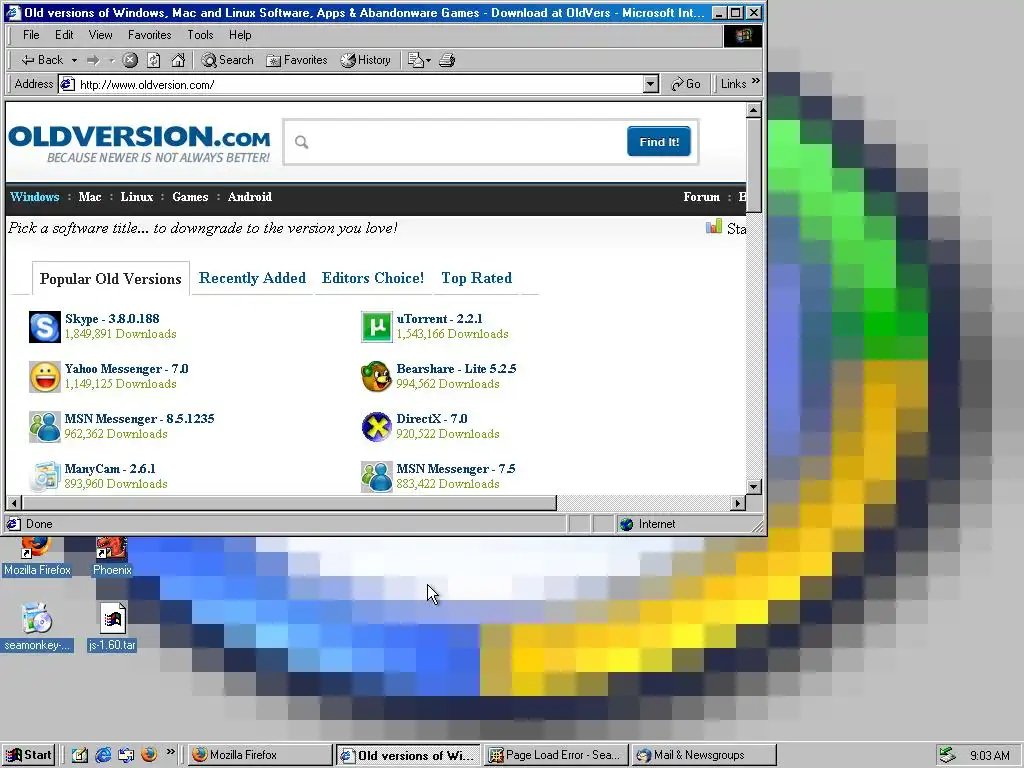Click the Find It! button

659,142
